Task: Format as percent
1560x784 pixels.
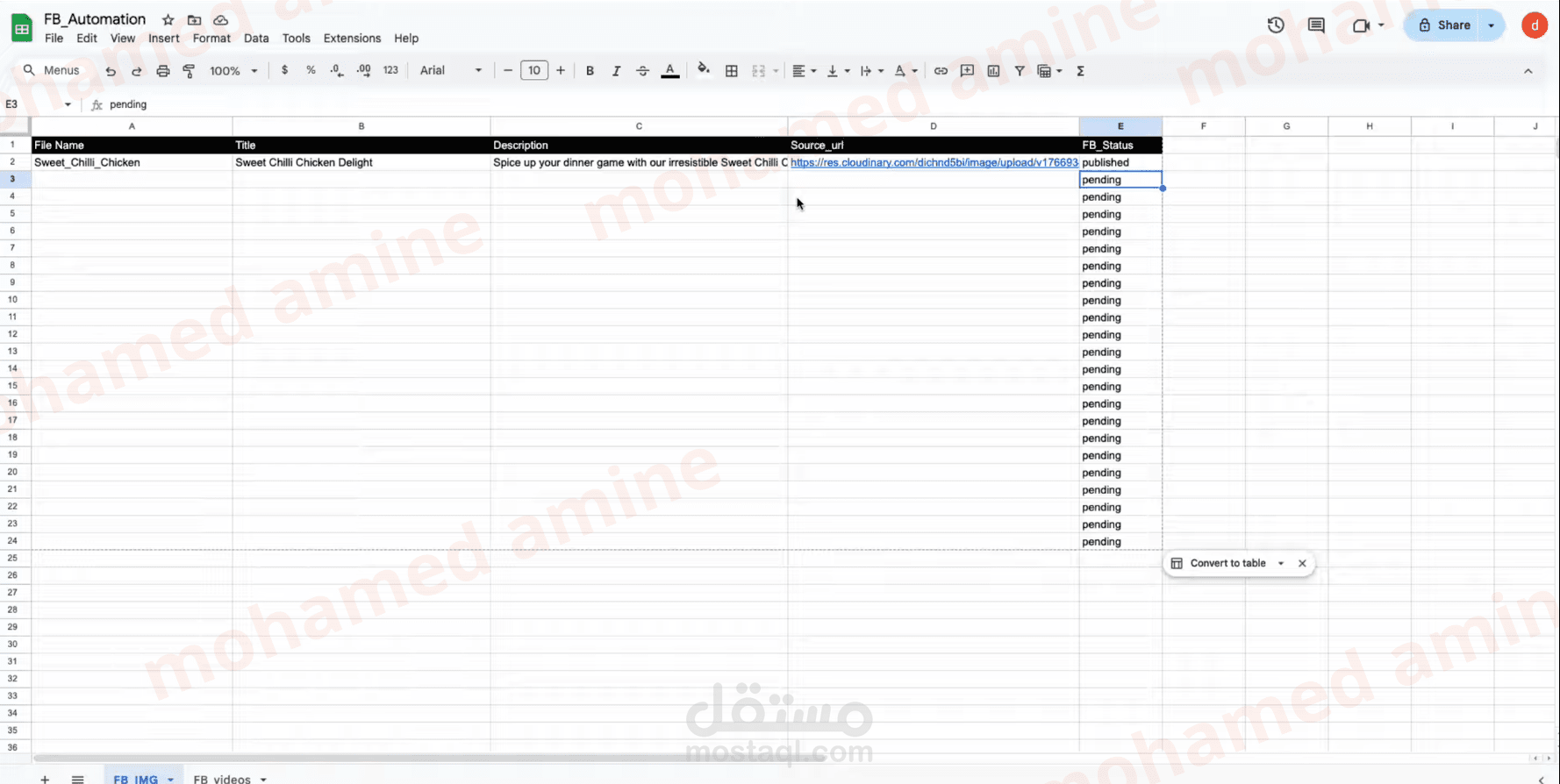Action: pyautogui.click(x=311, y=70)
